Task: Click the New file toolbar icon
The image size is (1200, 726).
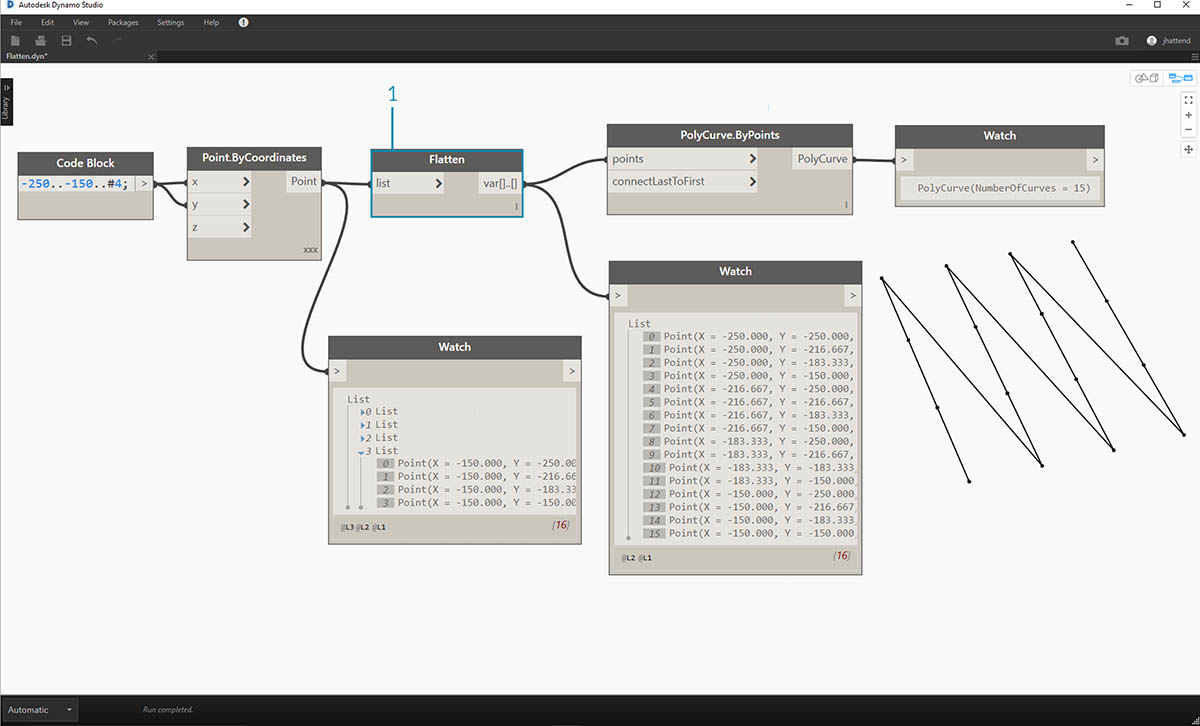Action: 15,40
